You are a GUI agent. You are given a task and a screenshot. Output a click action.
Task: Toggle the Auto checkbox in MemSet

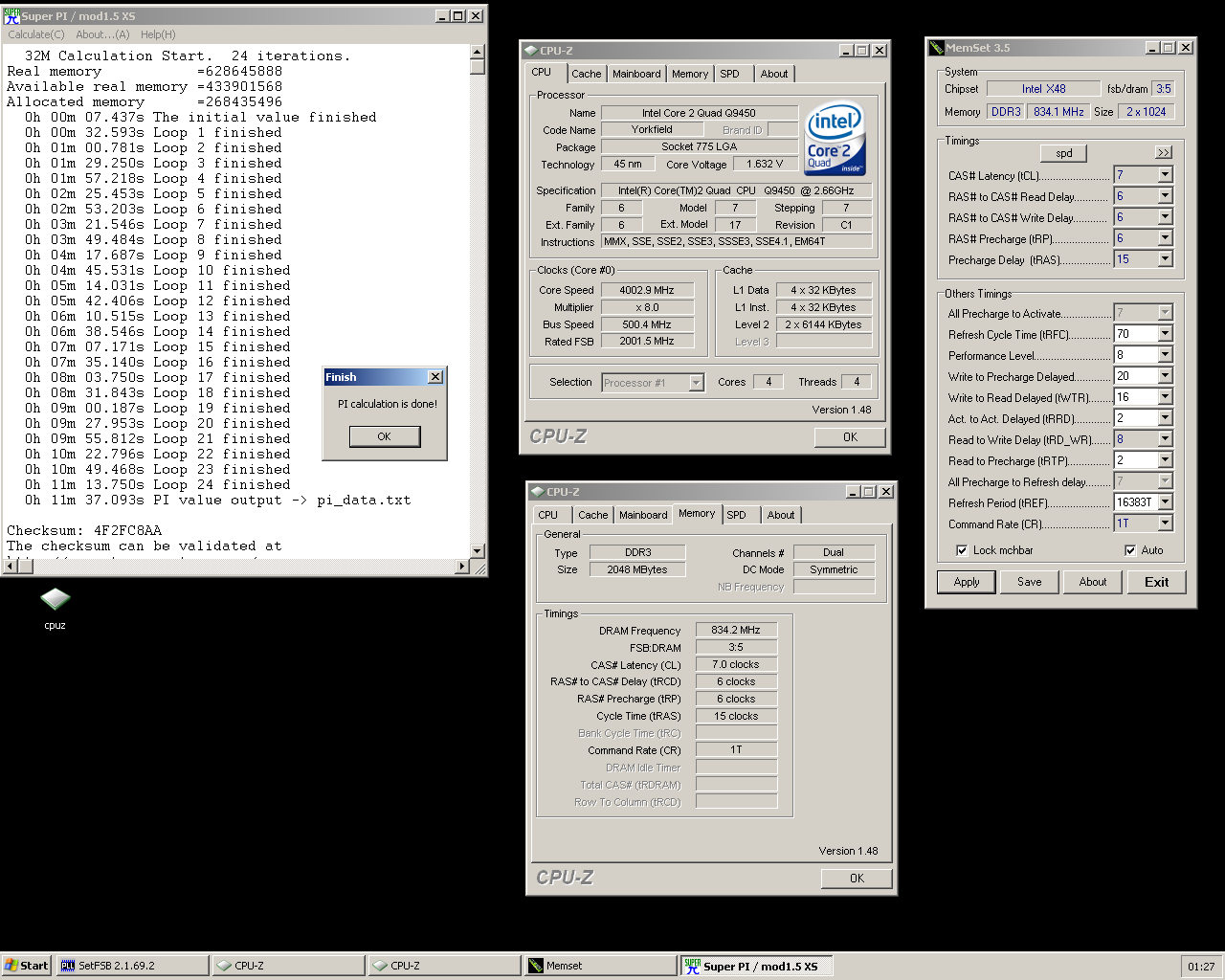pyautogui.click(x=1130, y=550)
